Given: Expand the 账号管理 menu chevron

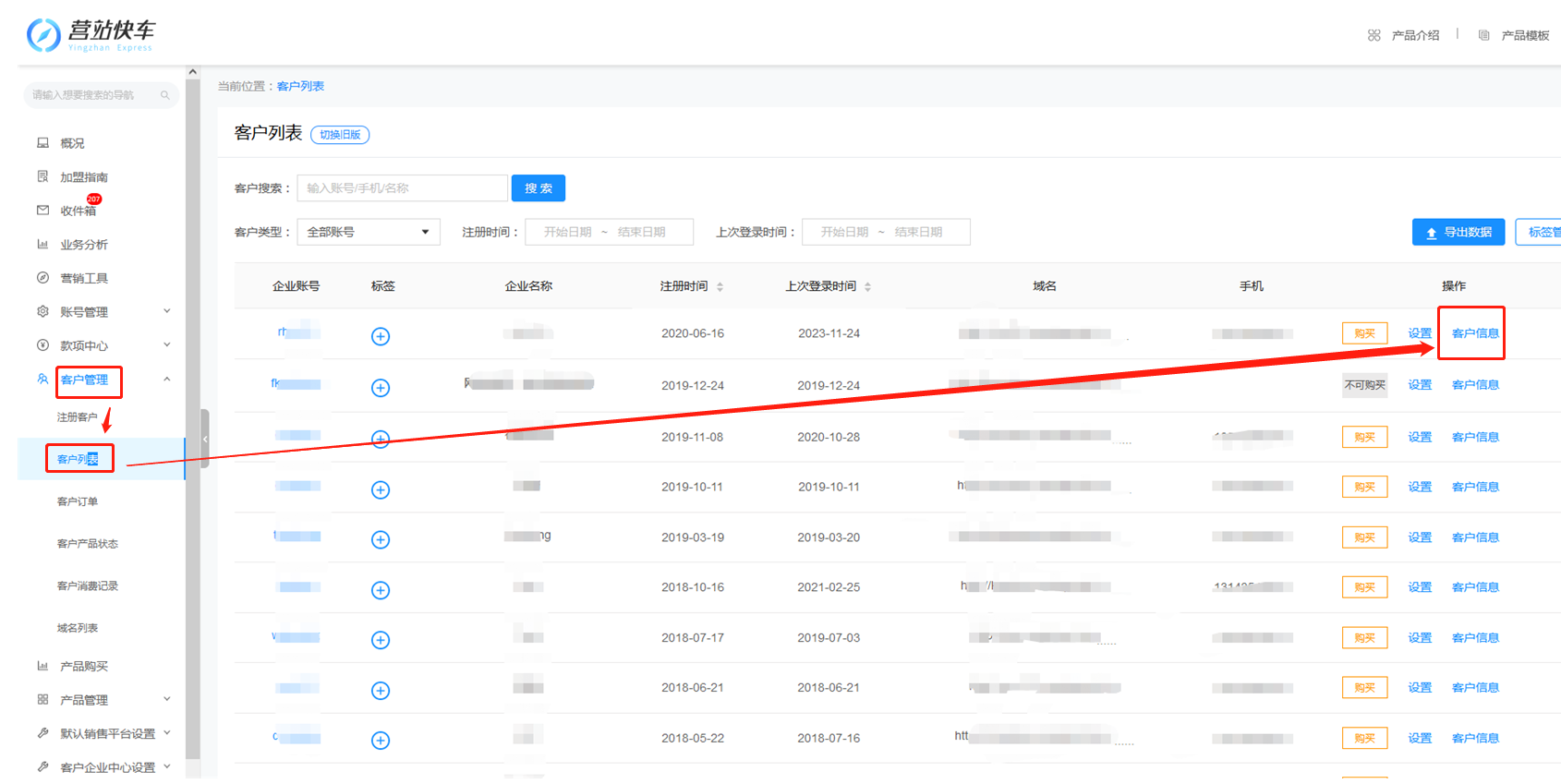Looking at the screenshot, I should pyautogui.click(x=167, y=311).
